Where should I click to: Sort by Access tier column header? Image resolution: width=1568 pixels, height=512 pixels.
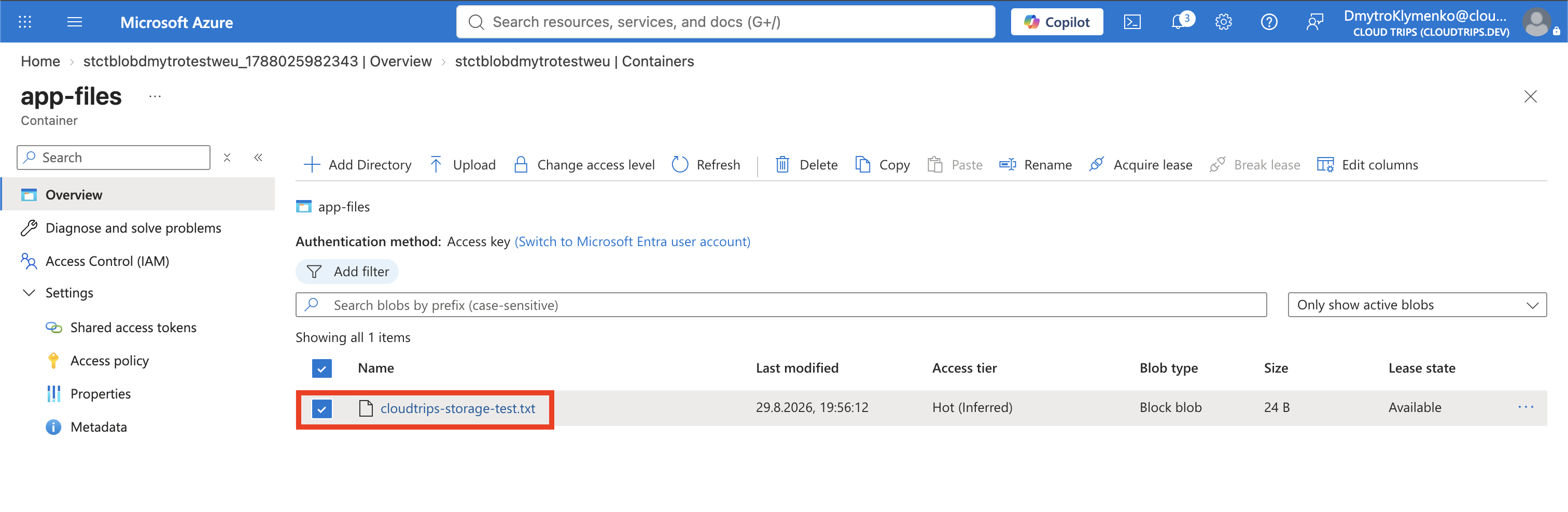(x=964, y=368)
